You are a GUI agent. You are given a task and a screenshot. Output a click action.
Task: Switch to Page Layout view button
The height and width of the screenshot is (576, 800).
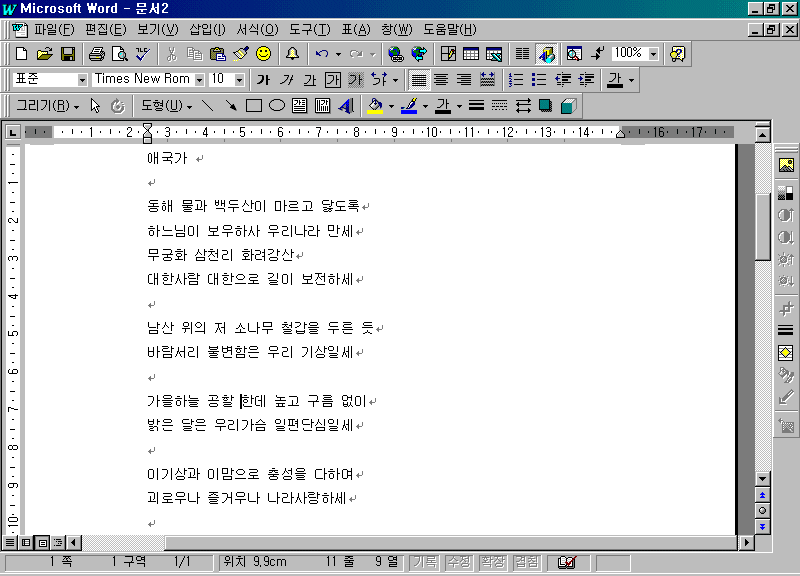click(x=42, y=542)
